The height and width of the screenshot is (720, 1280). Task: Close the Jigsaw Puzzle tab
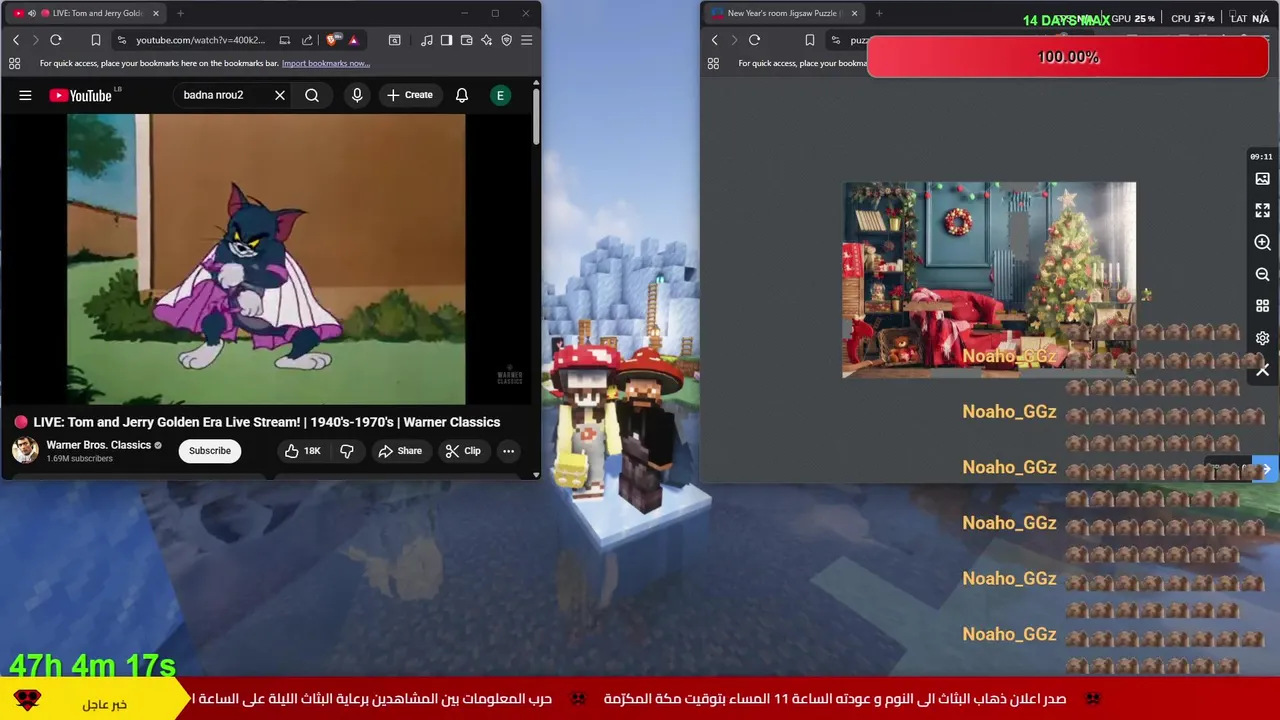tap(854, 13)
